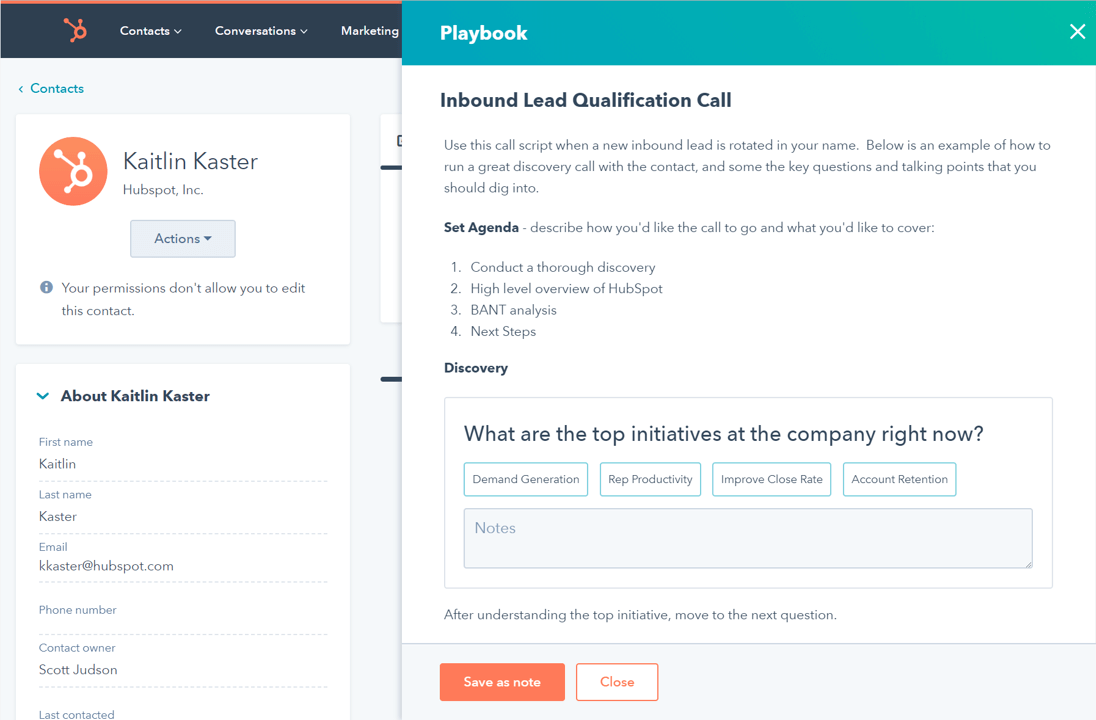Collapse the About Kaitlin Kaster section

pos(43,396)
